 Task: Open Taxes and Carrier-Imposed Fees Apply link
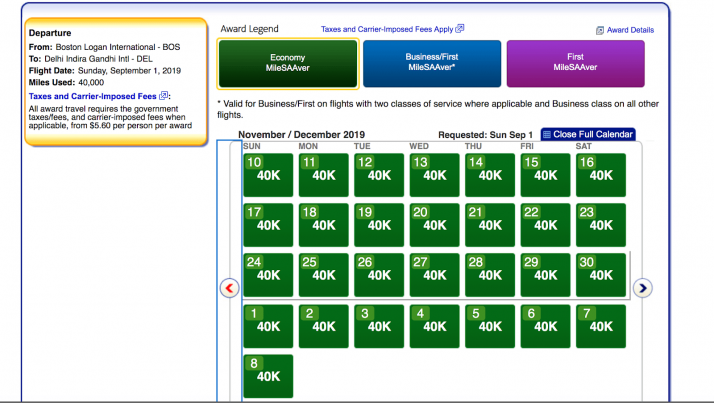coord(387,30)
